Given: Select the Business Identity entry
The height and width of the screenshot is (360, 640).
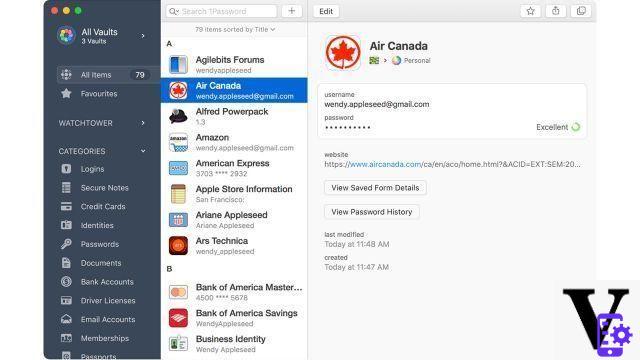Looking at the screenshot, I should click(234, 344).
